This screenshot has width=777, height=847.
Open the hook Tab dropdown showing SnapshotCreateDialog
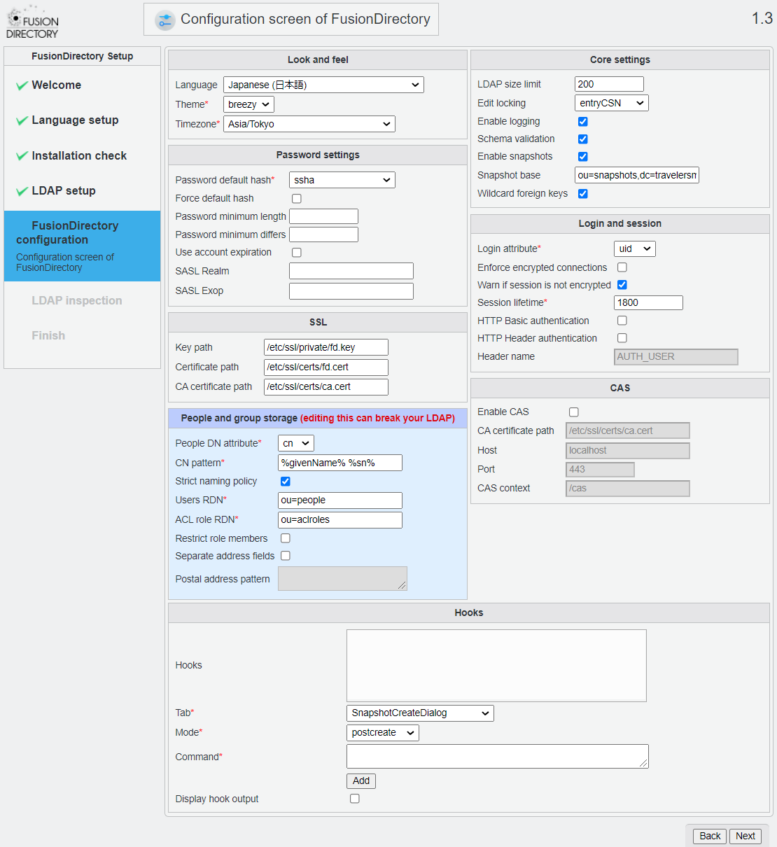pos(420,713)
